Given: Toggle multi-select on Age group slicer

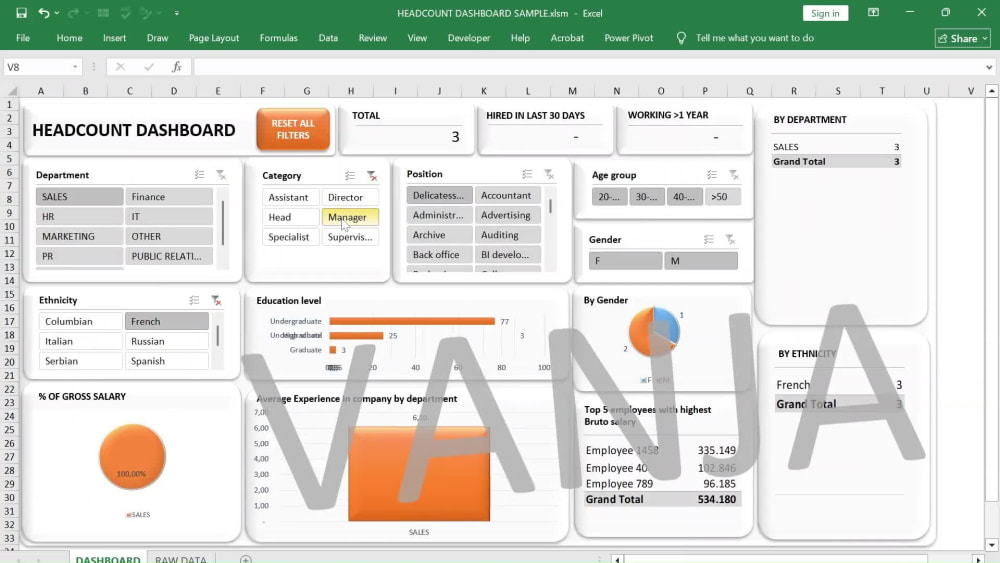Looking at the screenshot, I should pos(712,175).
